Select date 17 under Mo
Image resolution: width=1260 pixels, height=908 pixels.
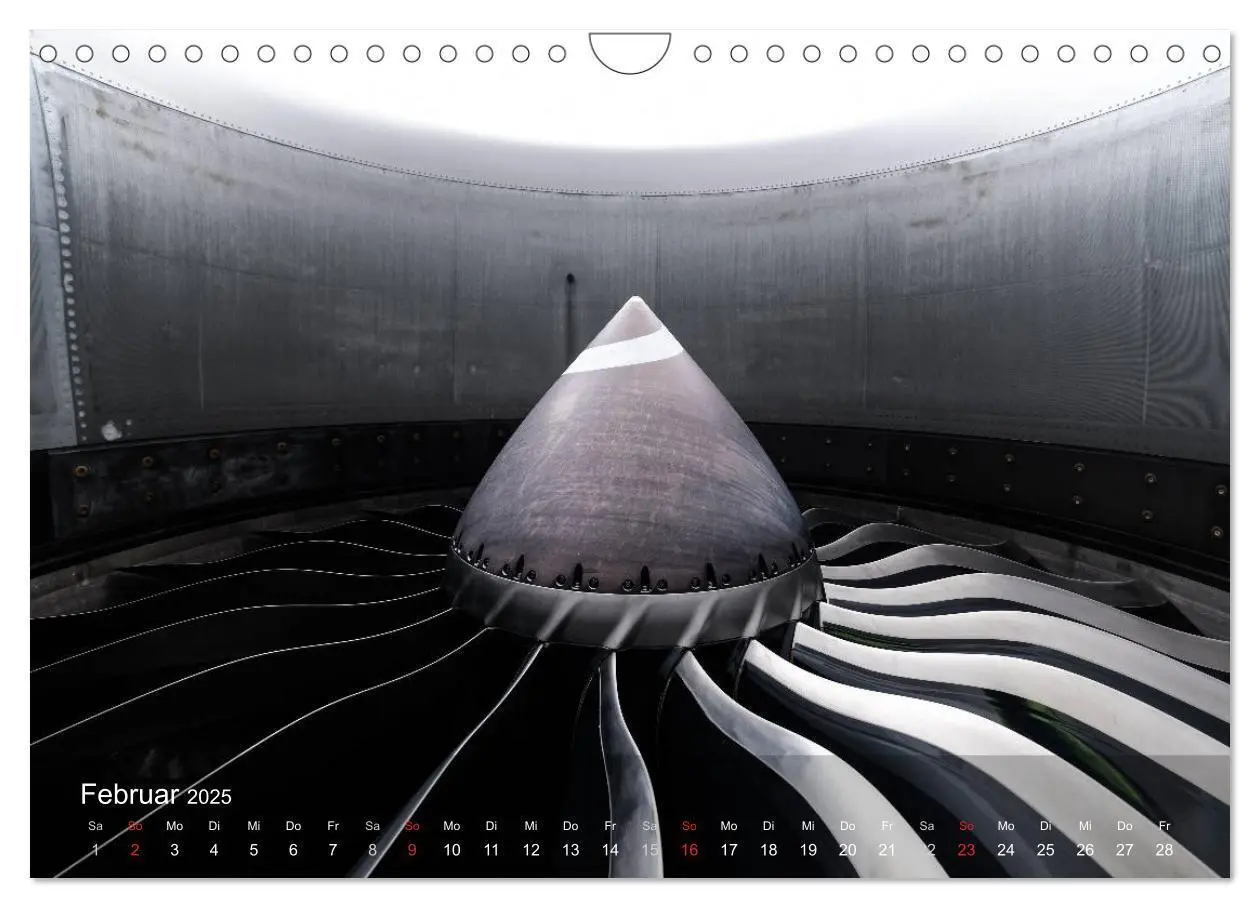tap(729, 850)
